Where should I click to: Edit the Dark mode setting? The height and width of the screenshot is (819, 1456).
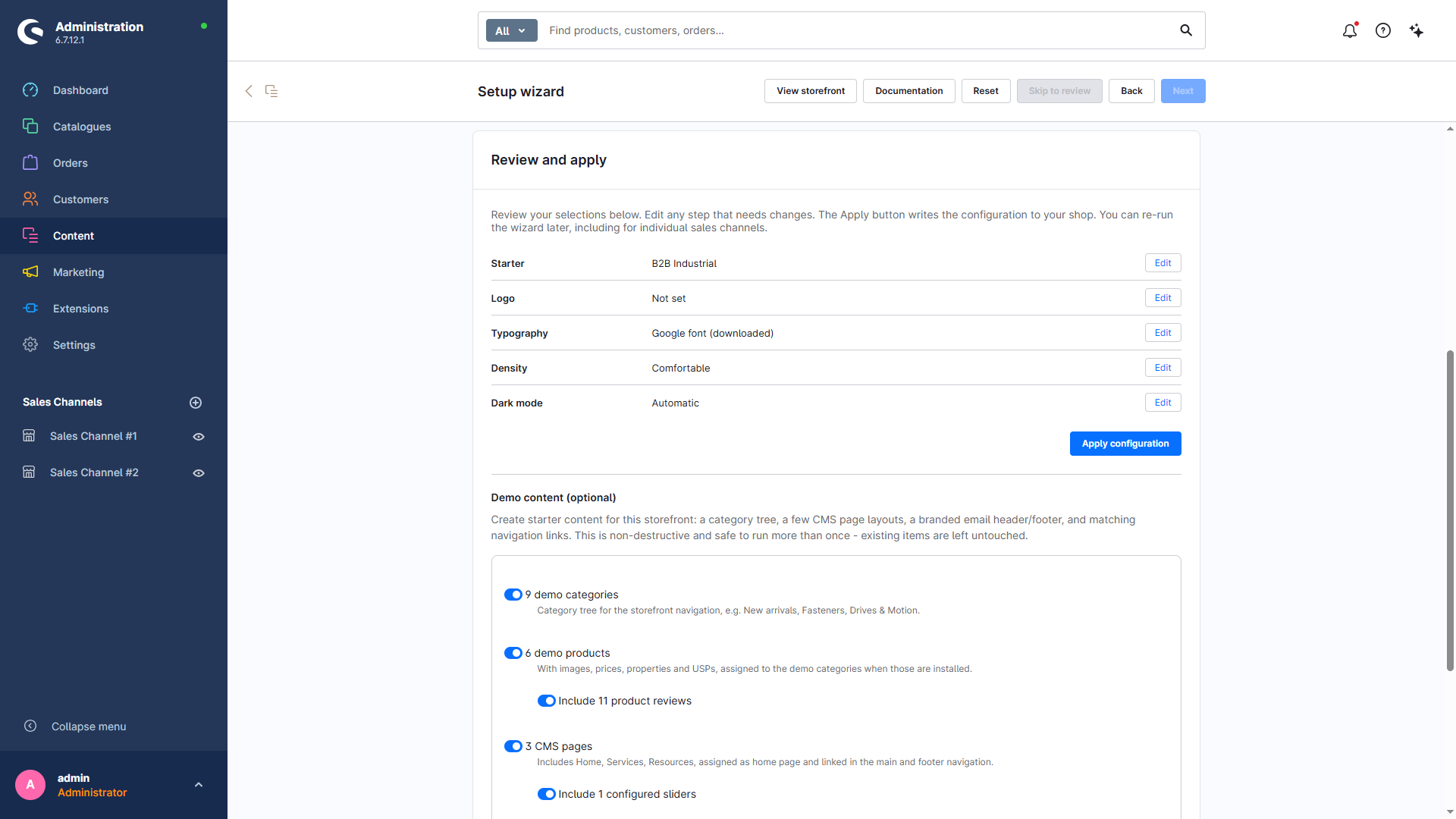(1163, 403)
